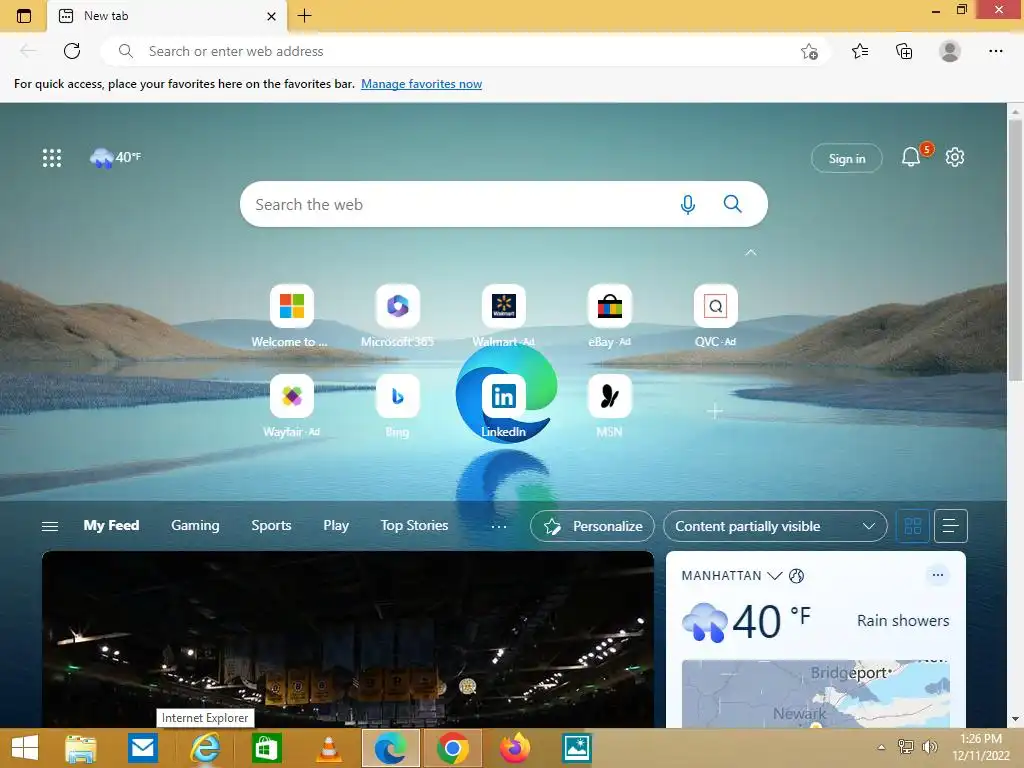Select the Gaming tab
Screen dimensions: 1024x768
(195, 525)
